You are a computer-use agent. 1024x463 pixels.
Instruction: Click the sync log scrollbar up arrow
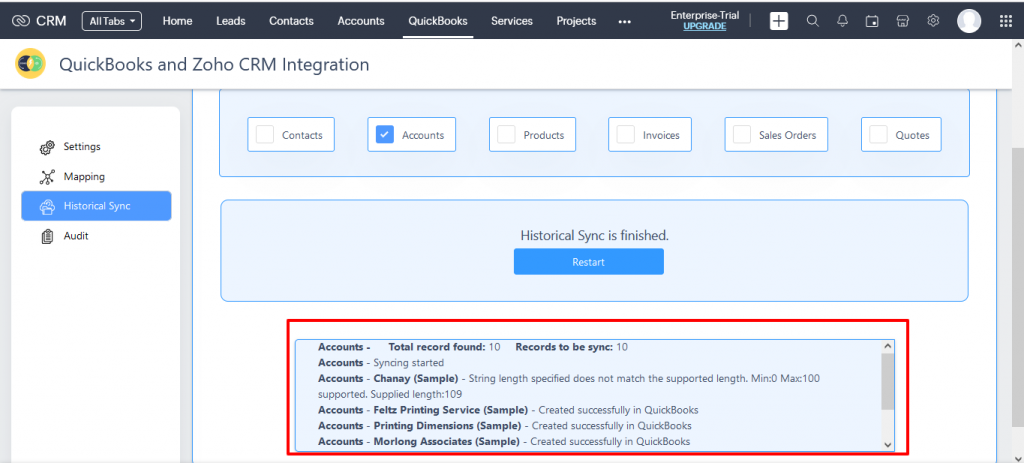click(887, 347)
